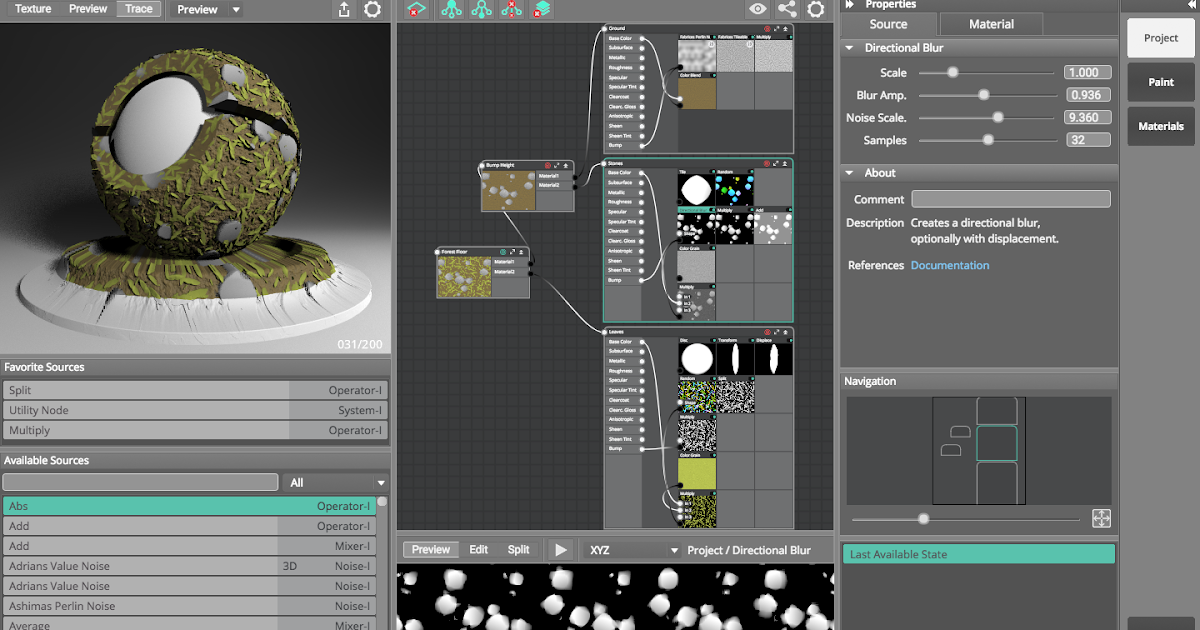Screen dimensions: 1200x630
Task: Open the Preview mode dropdown above 3D view
Action: click(x=207, y=9)
